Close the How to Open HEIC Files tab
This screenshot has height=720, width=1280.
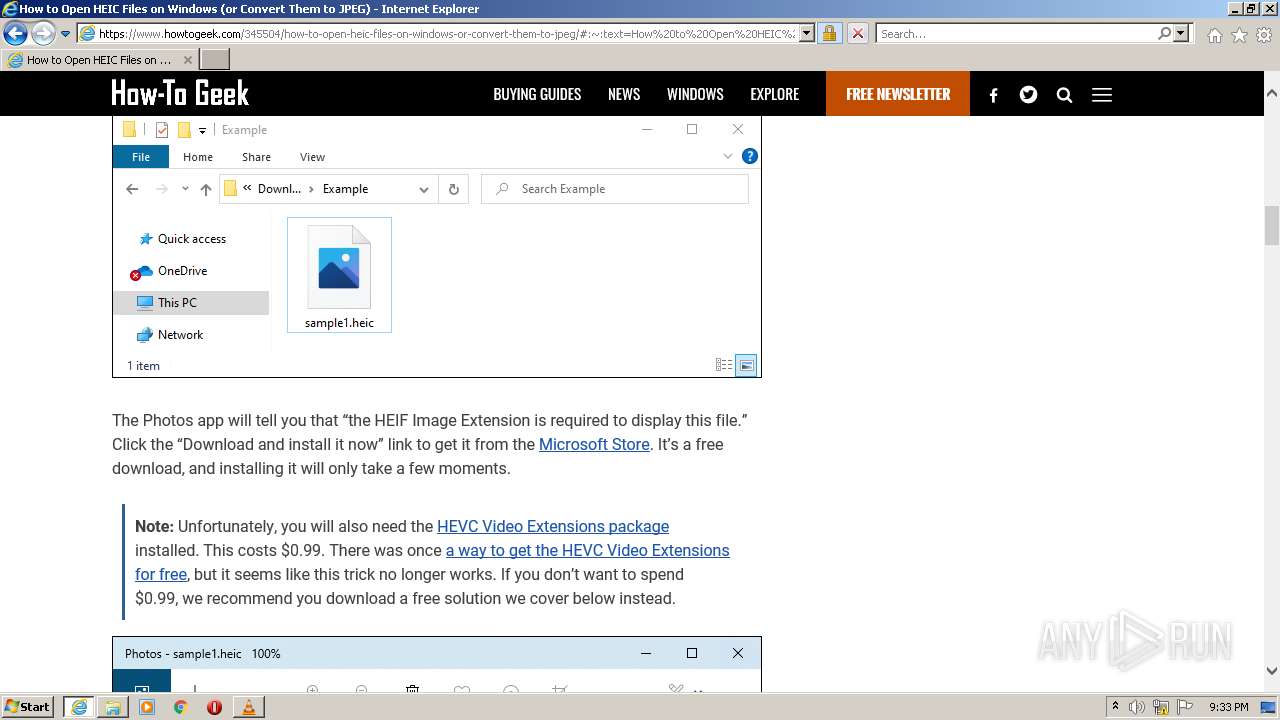click(x=187, y=60)
